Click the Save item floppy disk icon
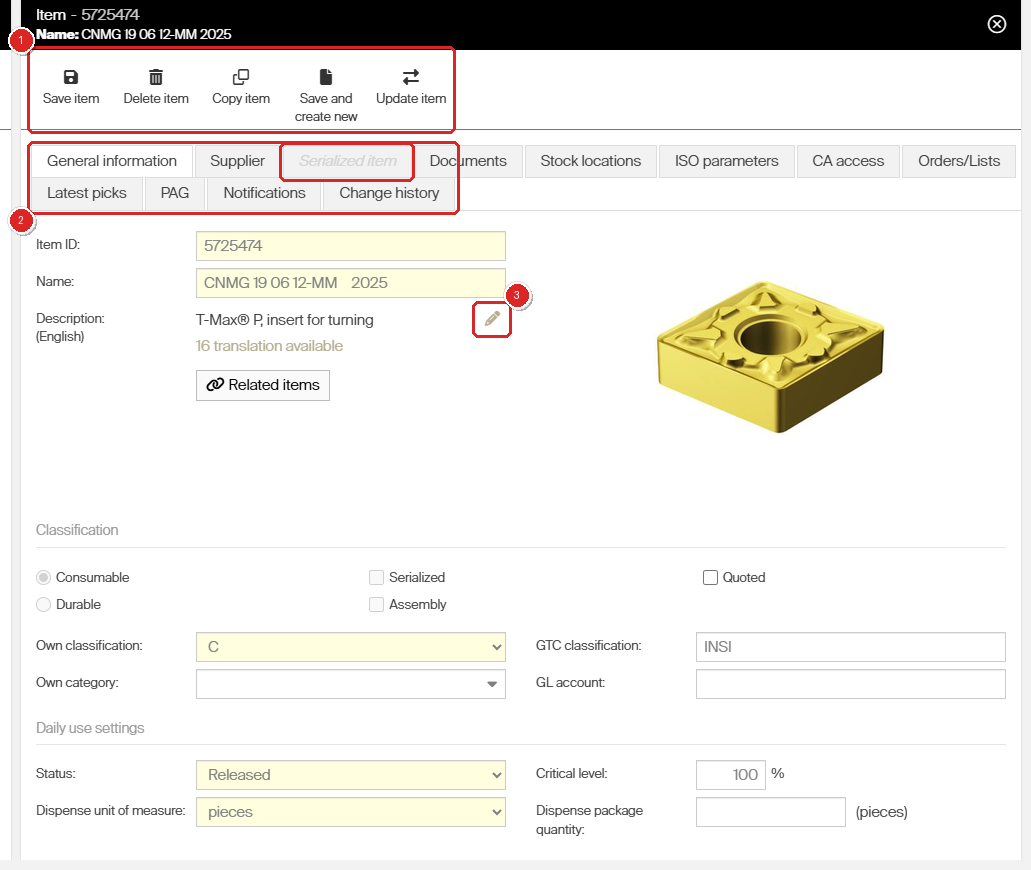The width and height of the screenshot is (1031, 870). tap(70, 77)
